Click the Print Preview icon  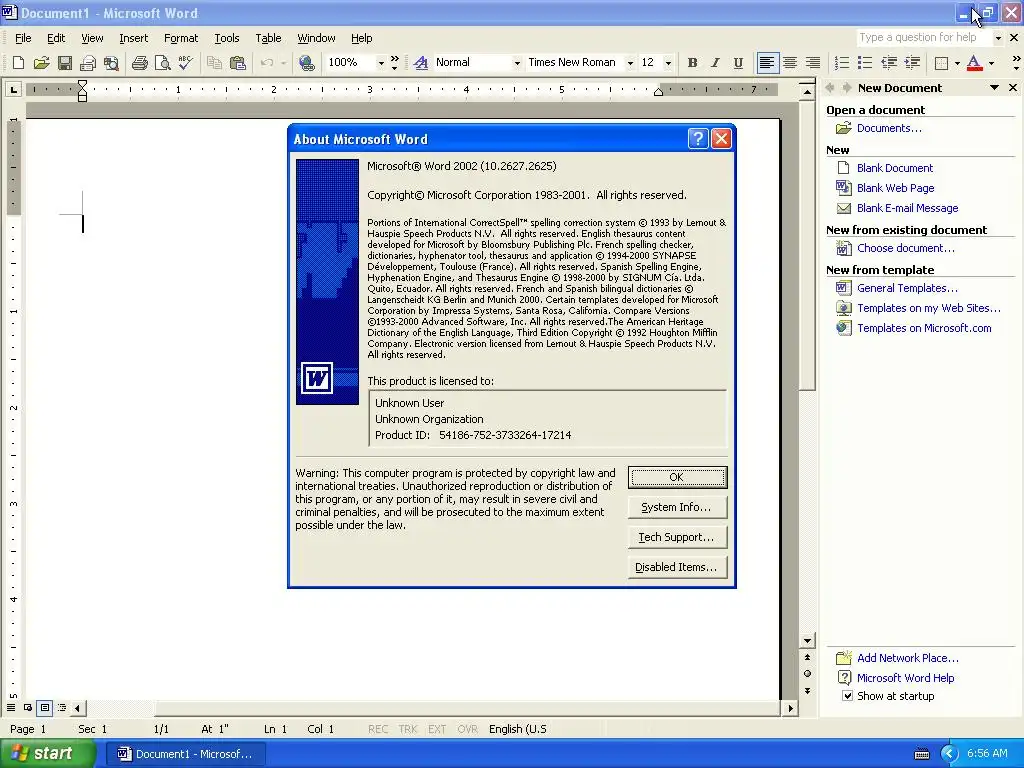(162, 63)
